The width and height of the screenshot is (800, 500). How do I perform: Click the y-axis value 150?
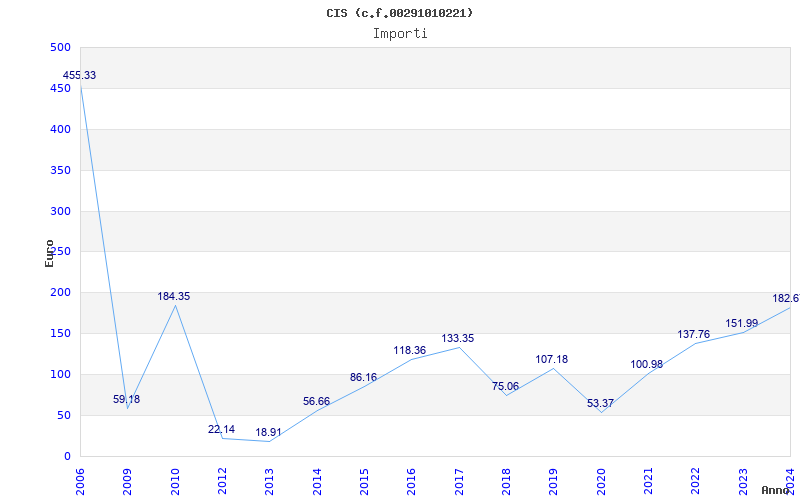click(60, 334)
